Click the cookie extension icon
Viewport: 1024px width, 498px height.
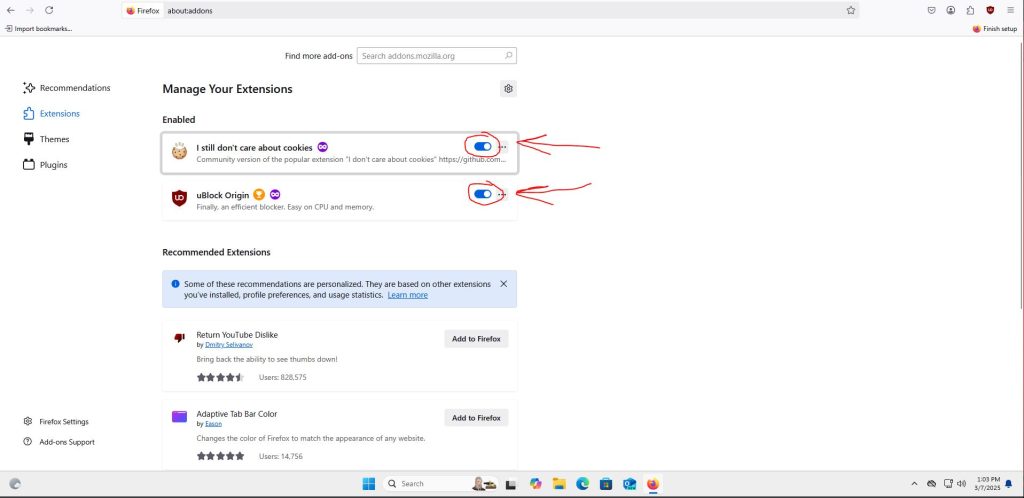tap(180, 151)
